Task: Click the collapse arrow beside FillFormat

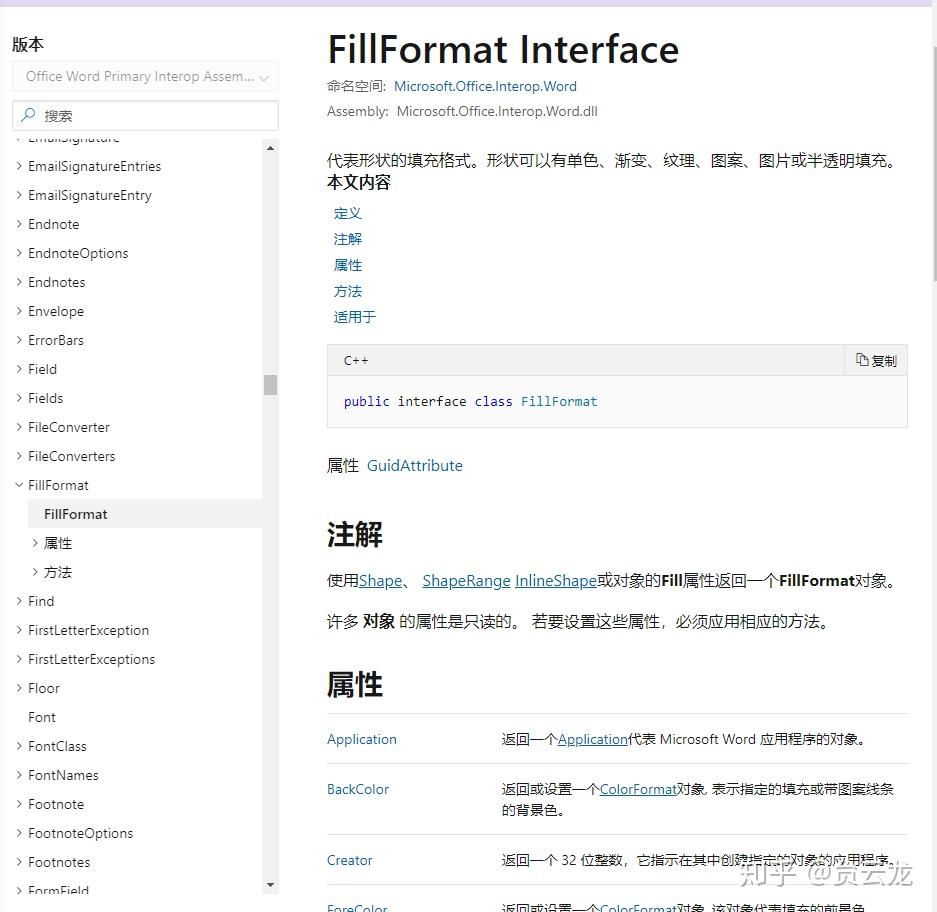Action: coord(19,485)
